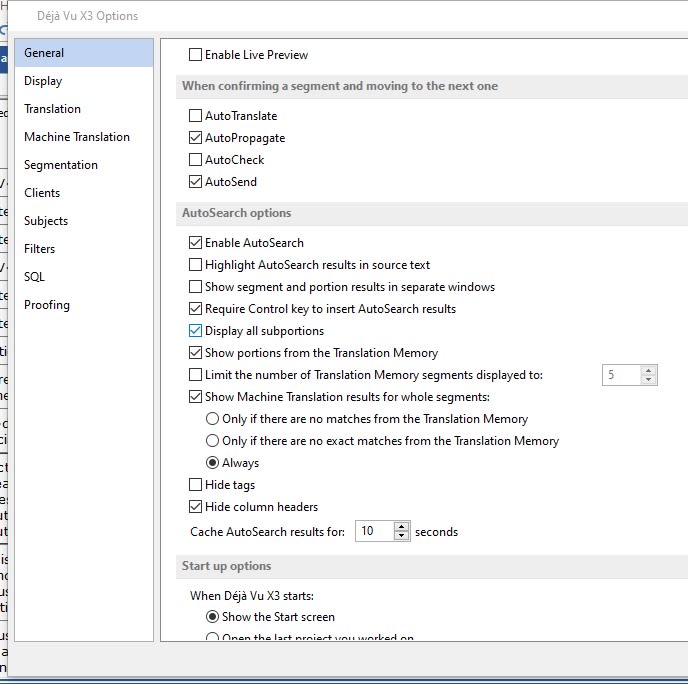Screen dimensions: 688x684
Task: Tick the AutoTranslate checkbox
Action: pos(195,116)
